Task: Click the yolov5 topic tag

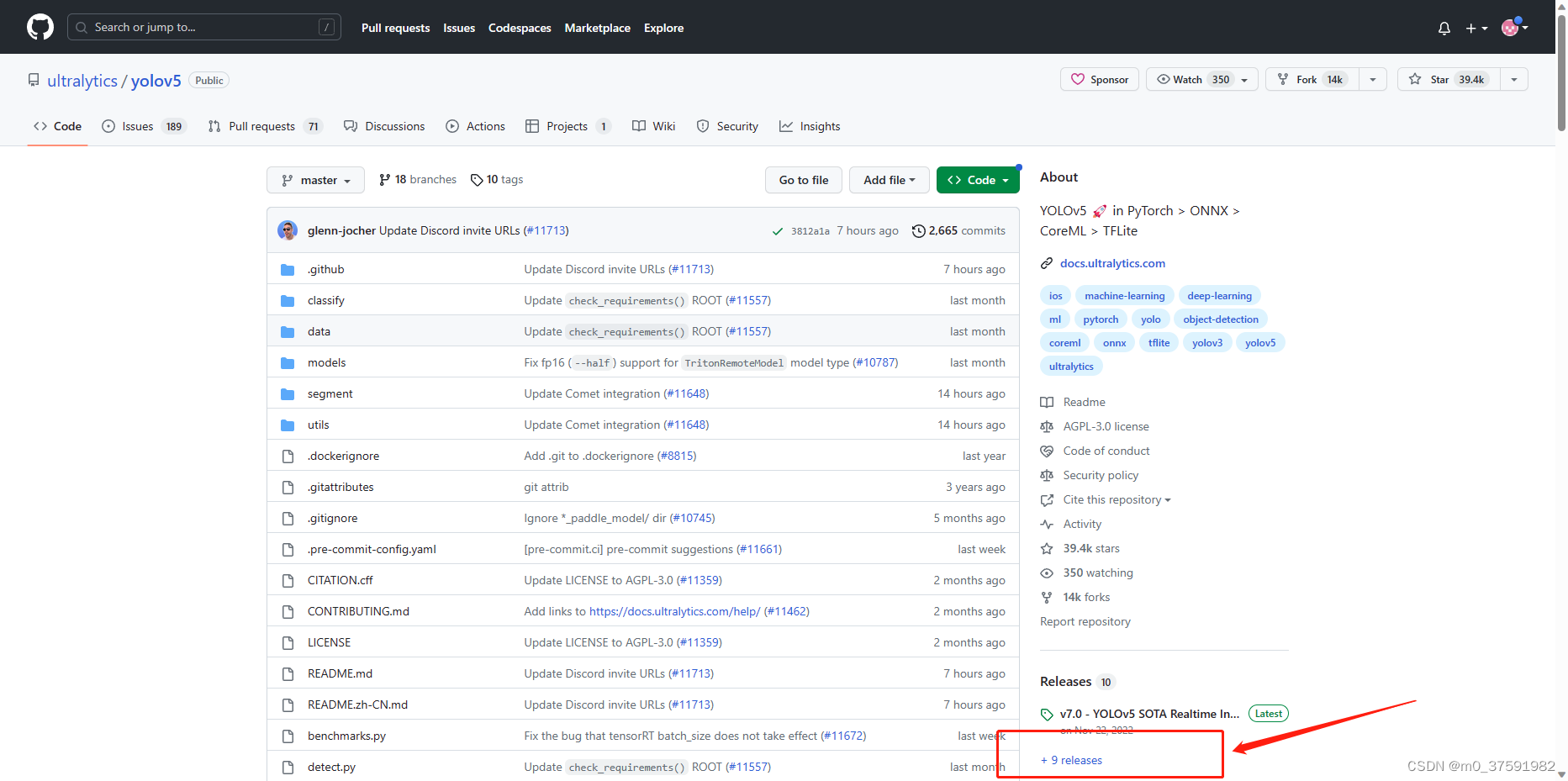Action: pos(1260,343)
